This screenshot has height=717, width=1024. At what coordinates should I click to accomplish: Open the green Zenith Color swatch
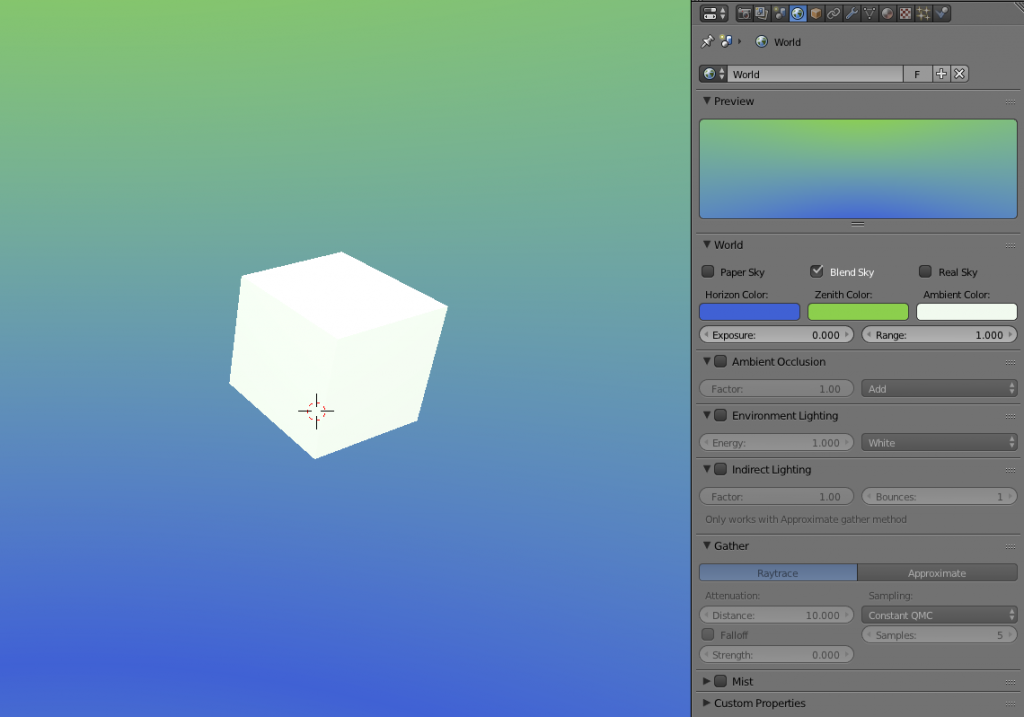coord(858,312)
